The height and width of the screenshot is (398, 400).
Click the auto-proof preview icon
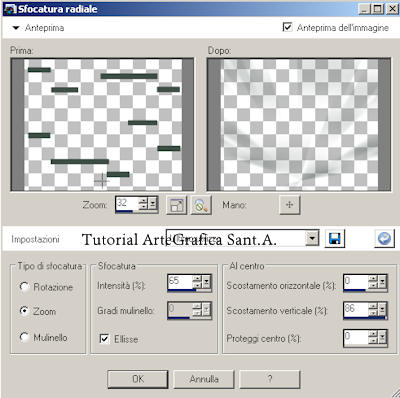(201, 205)
